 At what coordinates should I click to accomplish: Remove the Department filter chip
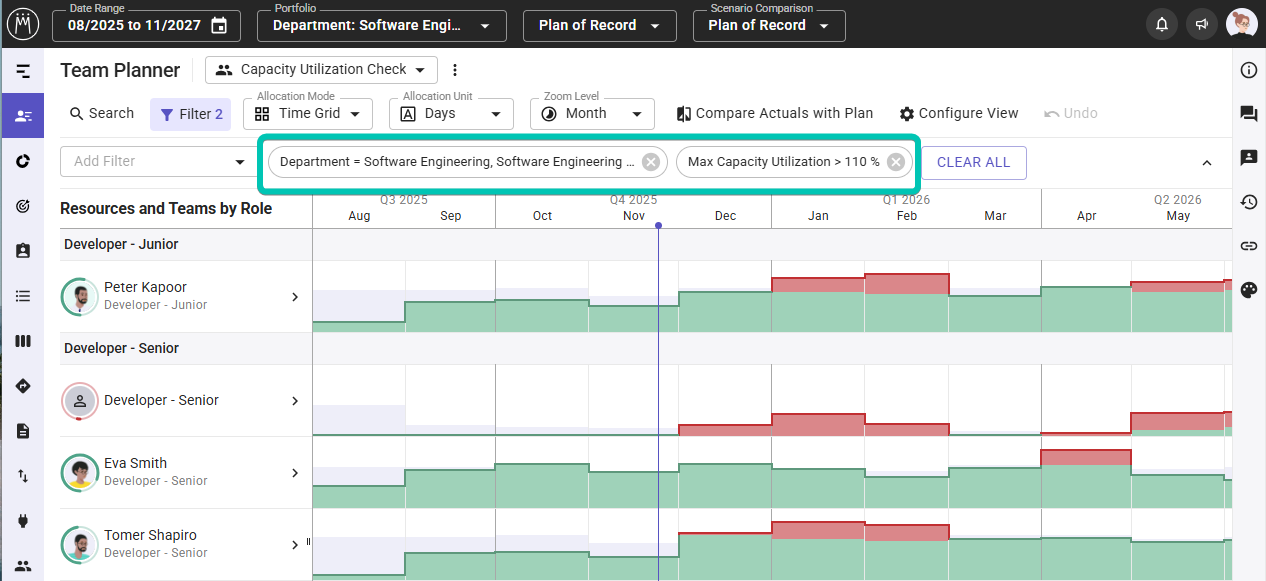coord(651,162)
